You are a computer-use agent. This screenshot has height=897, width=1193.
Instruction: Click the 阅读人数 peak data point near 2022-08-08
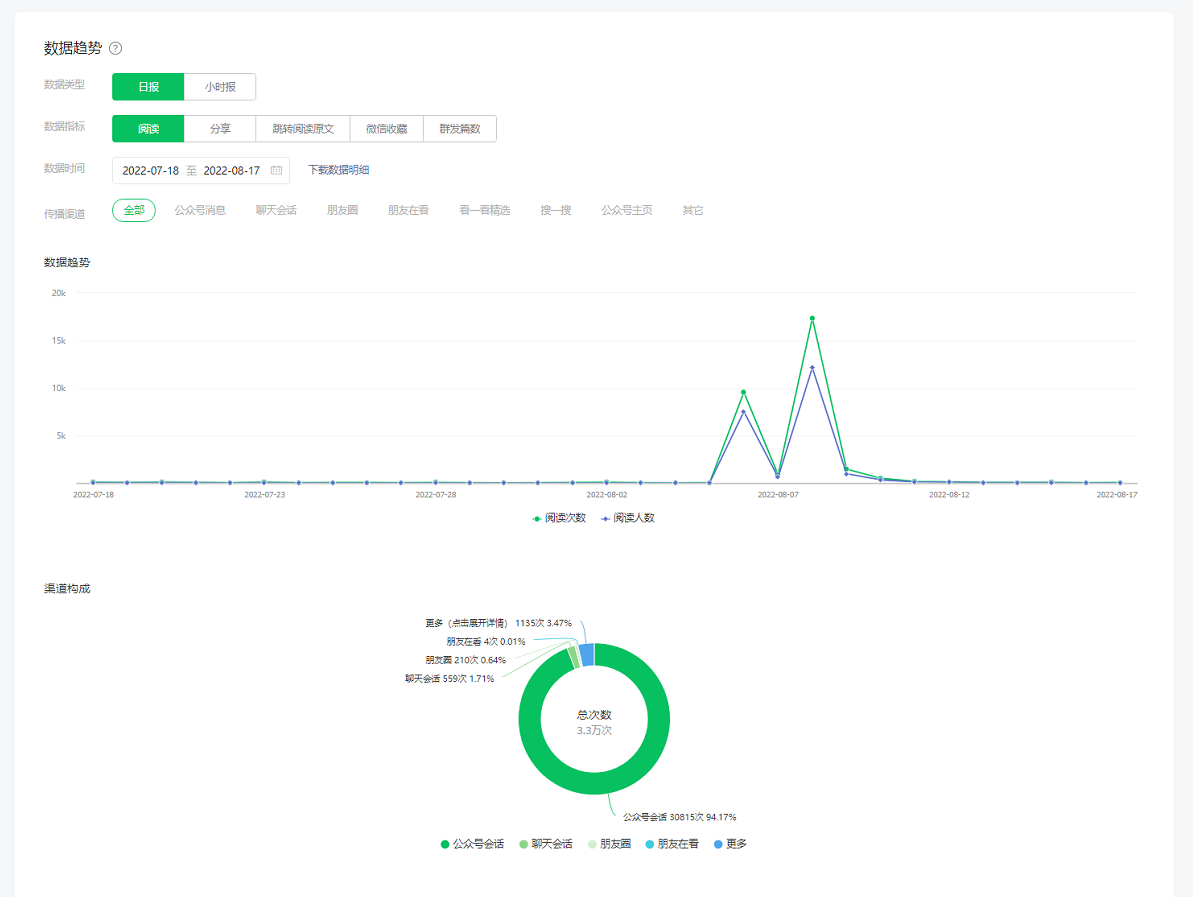[x=813, y=367]
